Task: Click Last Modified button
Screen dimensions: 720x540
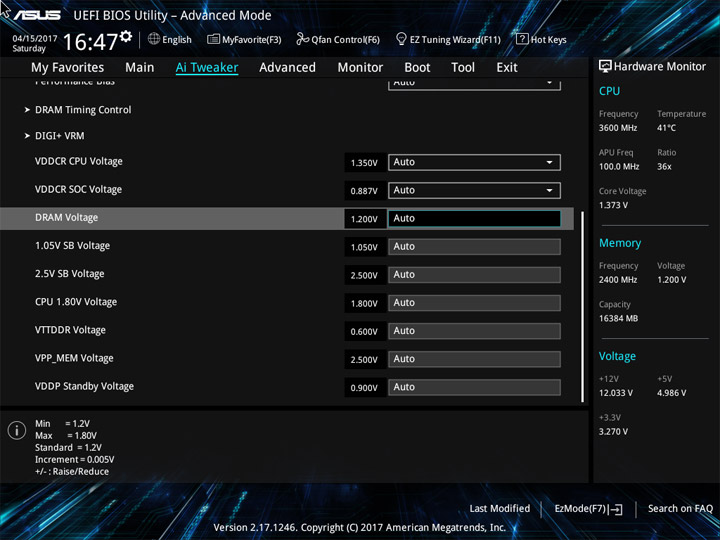Action: click(x=500, y=509)
